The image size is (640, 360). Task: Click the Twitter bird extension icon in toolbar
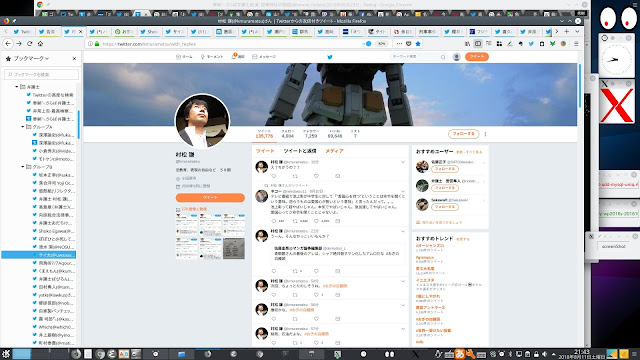tap(531, 44)
